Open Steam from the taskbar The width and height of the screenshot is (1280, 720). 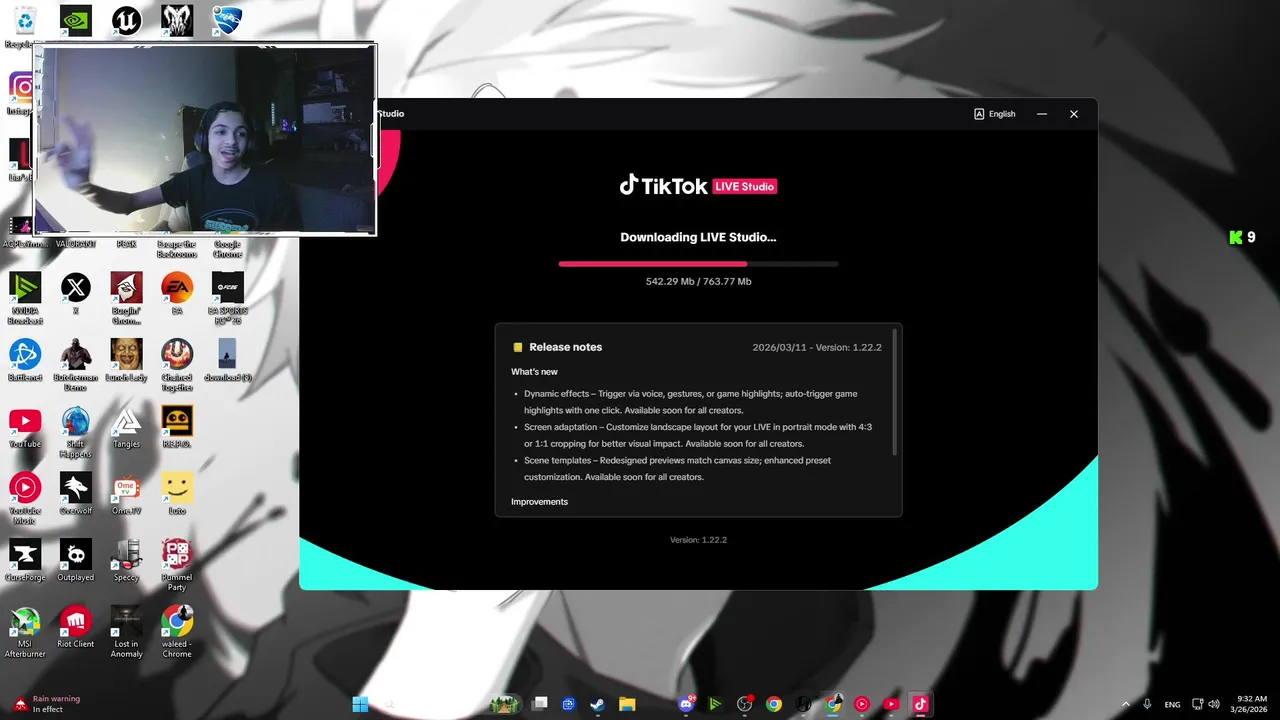pyautogui.click(x=598, y=704)
